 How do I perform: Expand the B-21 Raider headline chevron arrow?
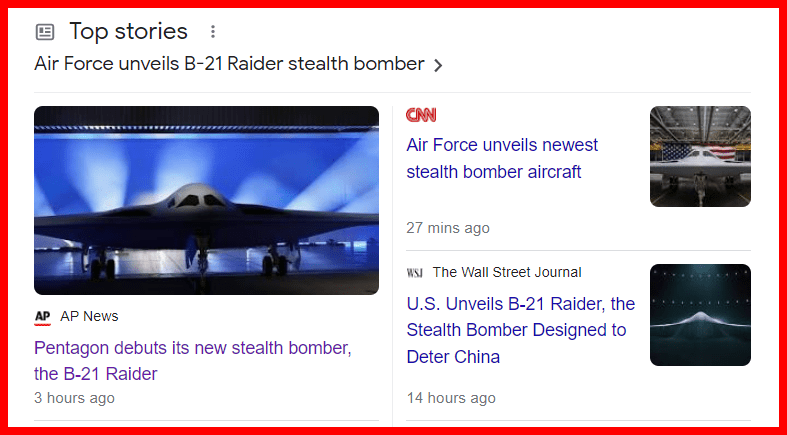[x=438, y=65]
